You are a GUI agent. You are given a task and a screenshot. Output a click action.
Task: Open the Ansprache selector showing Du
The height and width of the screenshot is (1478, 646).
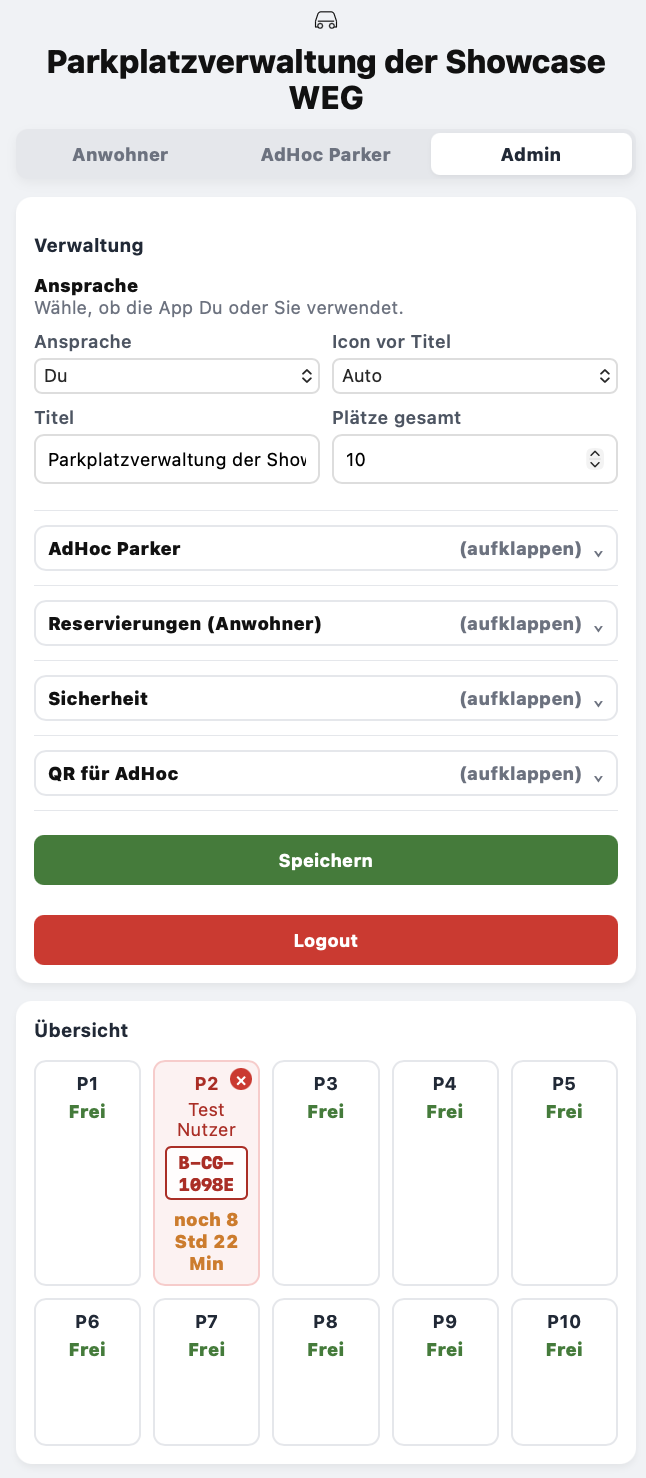tap(177, 376)
